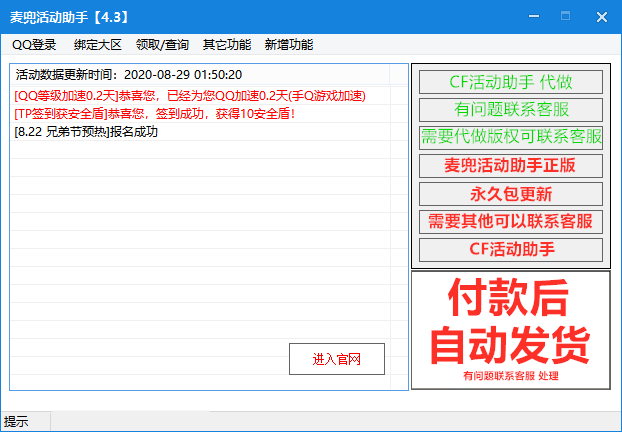This screenshot has width=622, height=432.
Task: Click the 活动数据更新时间 header line
Action: point(128,75)
